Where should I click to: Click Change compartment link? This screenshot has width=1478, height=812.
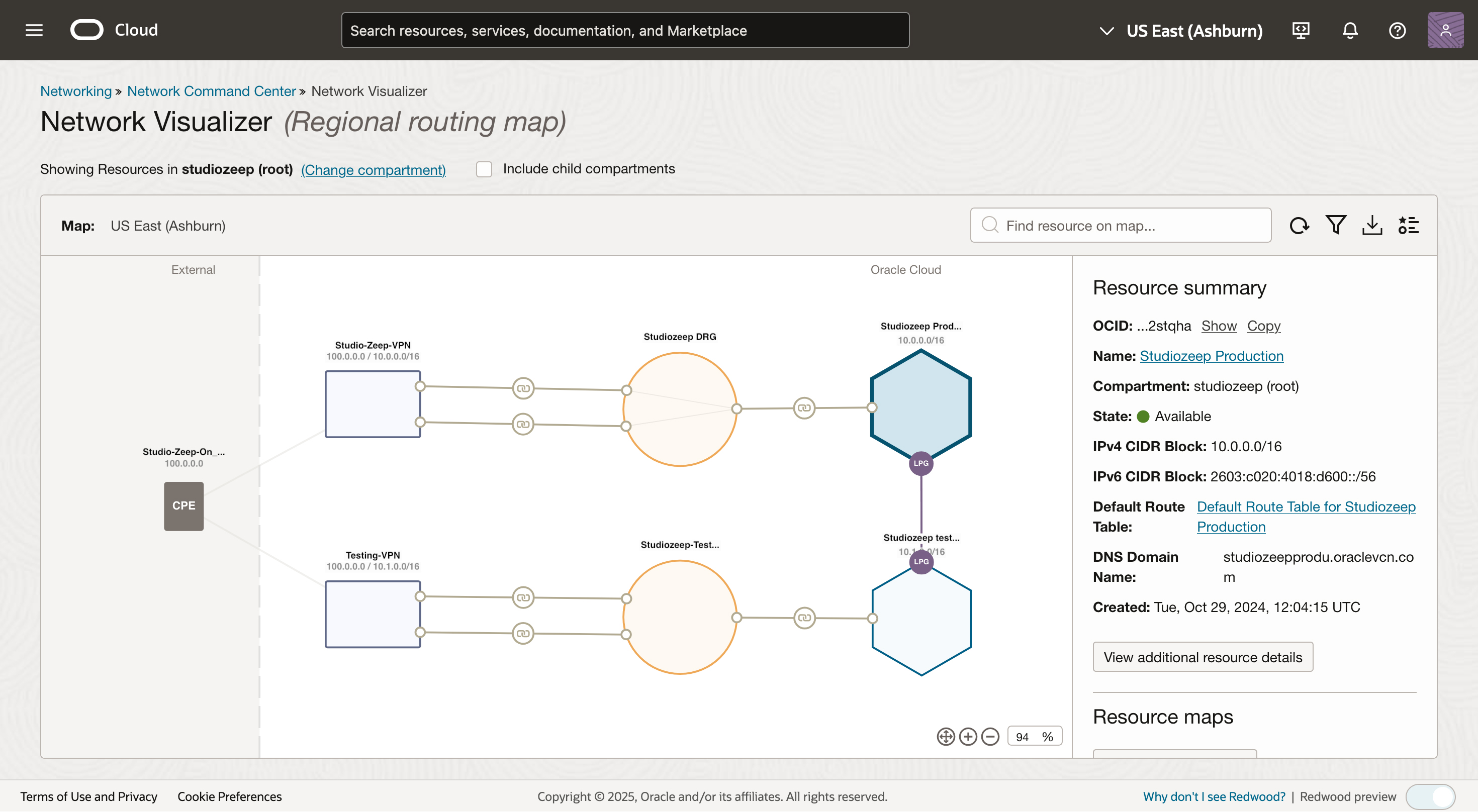(373, 170)
